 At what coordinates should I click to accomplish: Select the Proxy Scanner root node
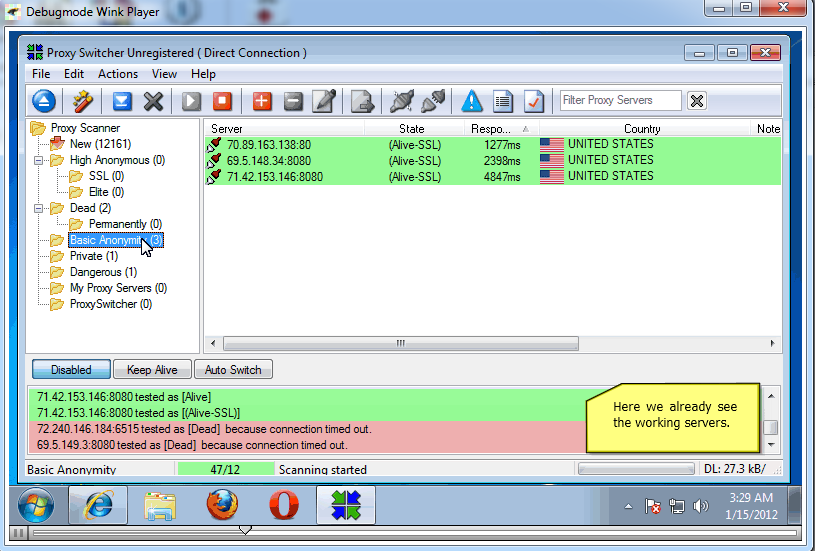click(85, 128)
